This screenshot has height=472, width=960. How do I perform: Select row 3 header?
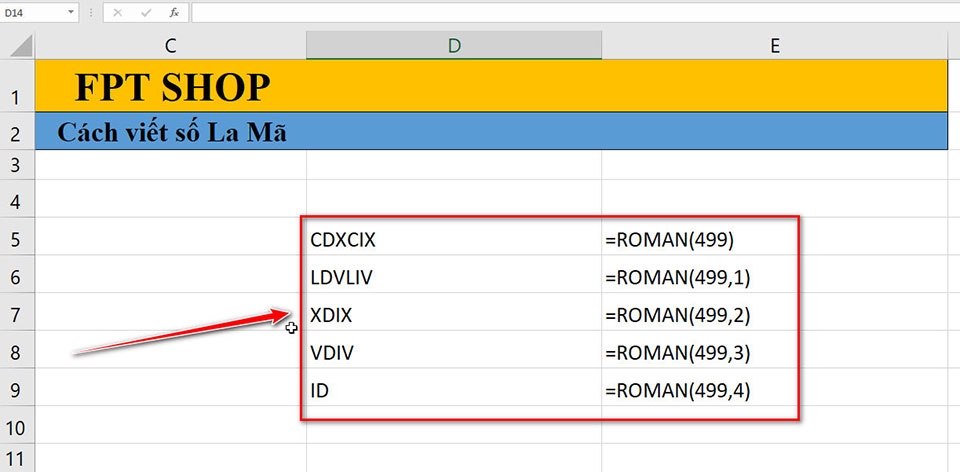pyautogui.click(x=17, y=165)
